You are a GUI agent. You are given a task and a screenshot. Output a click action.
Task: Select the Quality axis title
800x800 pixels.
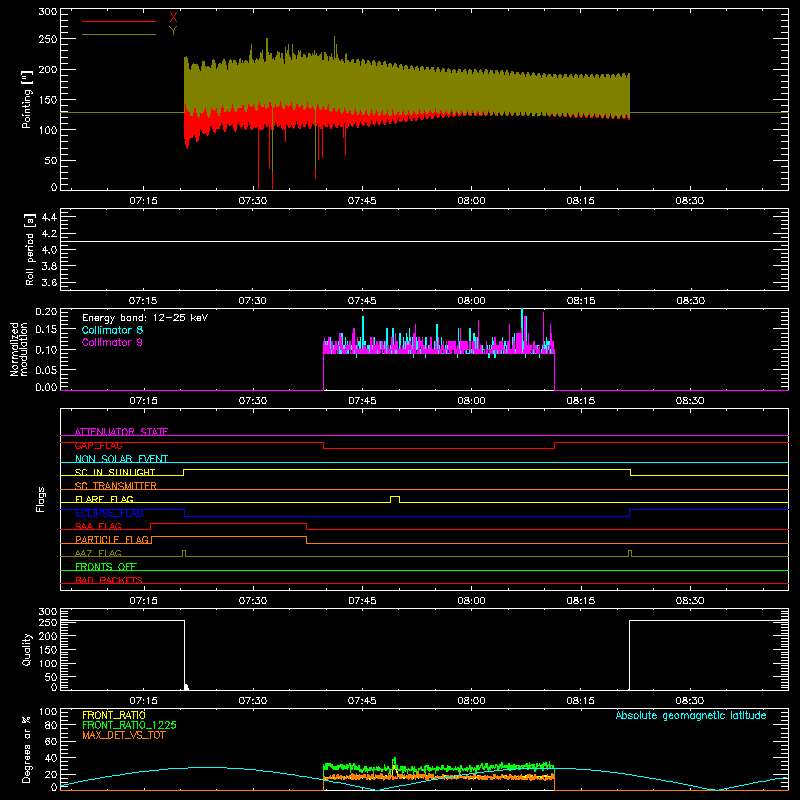click(x=27, y=649)
